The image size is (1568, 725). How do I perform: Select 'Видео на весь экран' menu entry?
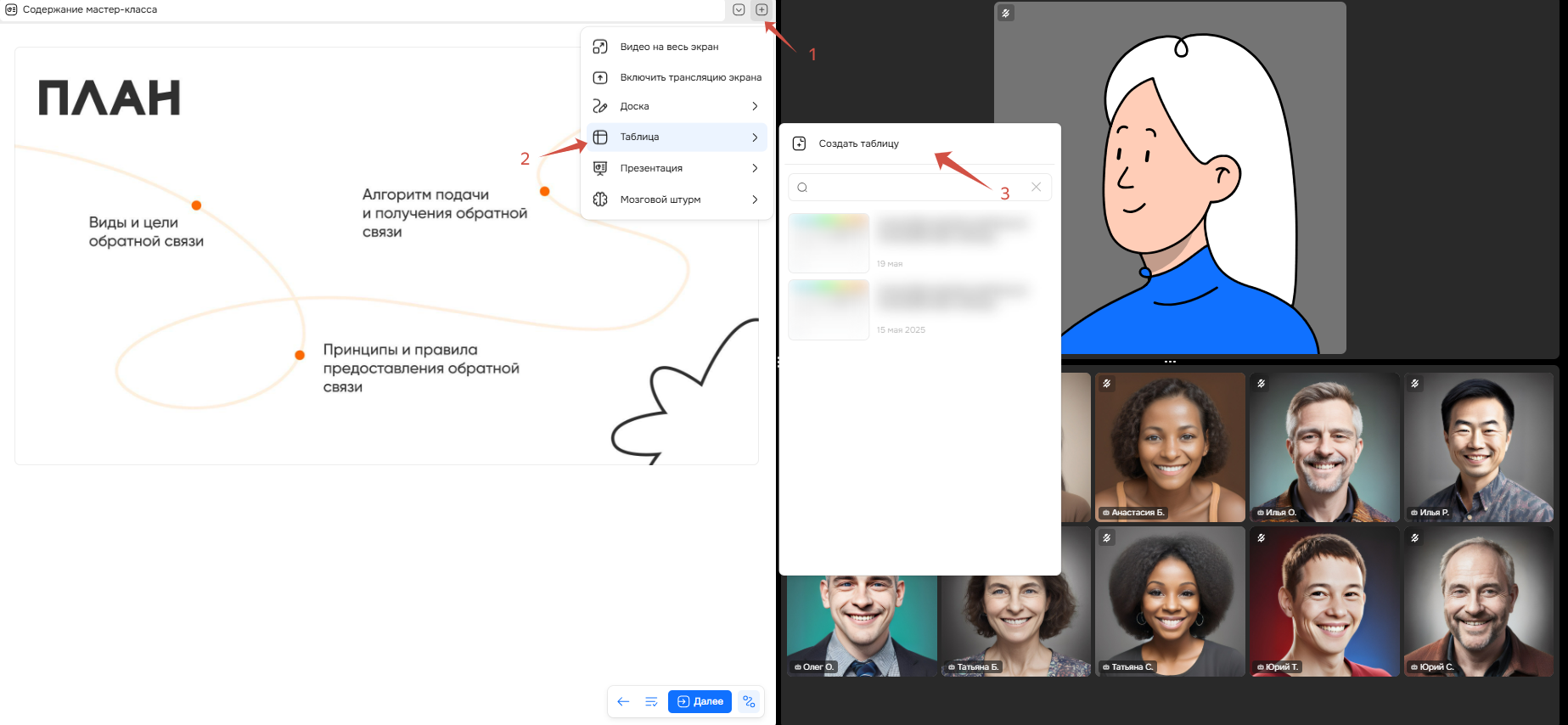(677, 47)
